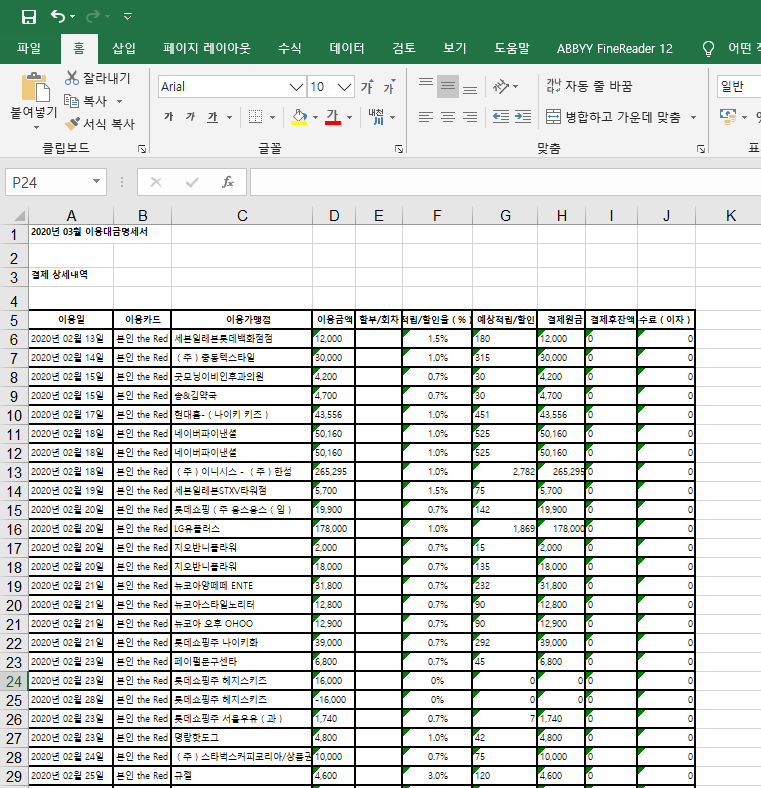The image size is (761, 788).
Task: Click the enter checkmark formula bar icon
Action: [192, 182]
